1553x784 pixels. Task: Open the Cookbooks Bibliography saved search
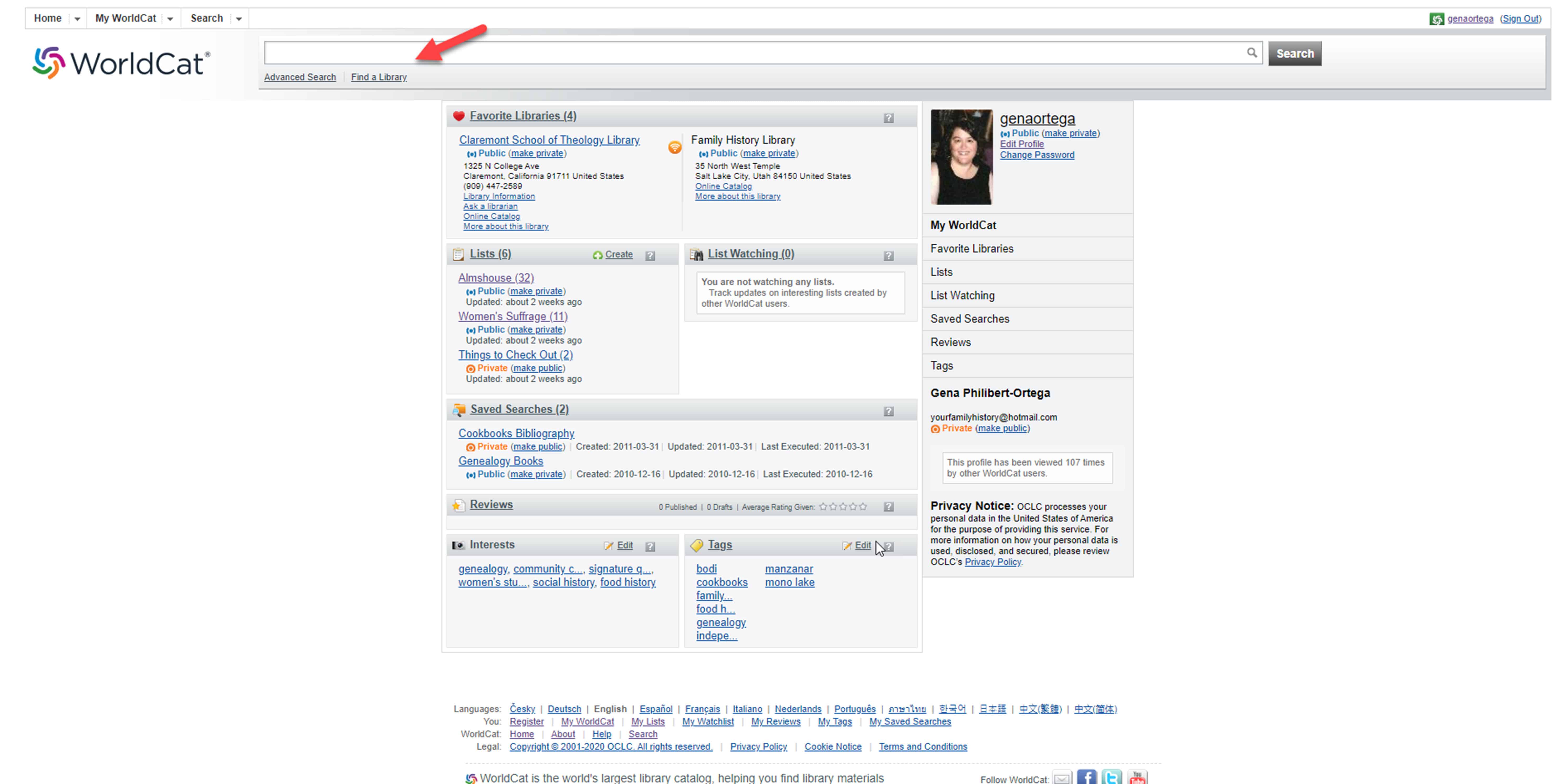point(516,433)
